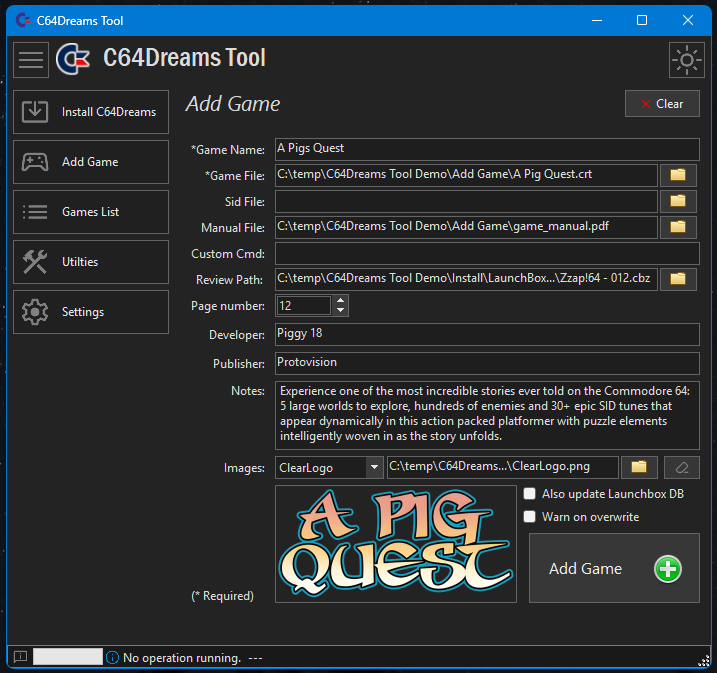Viewport: 717px width, 673px height.
Task: Click the Publisher field Protovision
Action: (x=487, y=363)
